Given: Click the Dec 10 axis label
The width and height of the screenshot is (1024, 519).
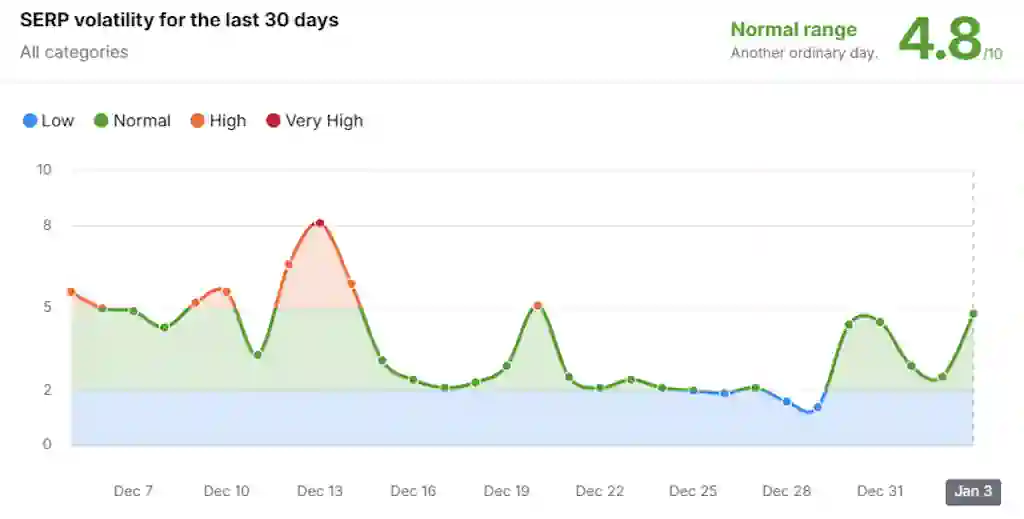Looking at the screenshot, I should coord(226,491).
